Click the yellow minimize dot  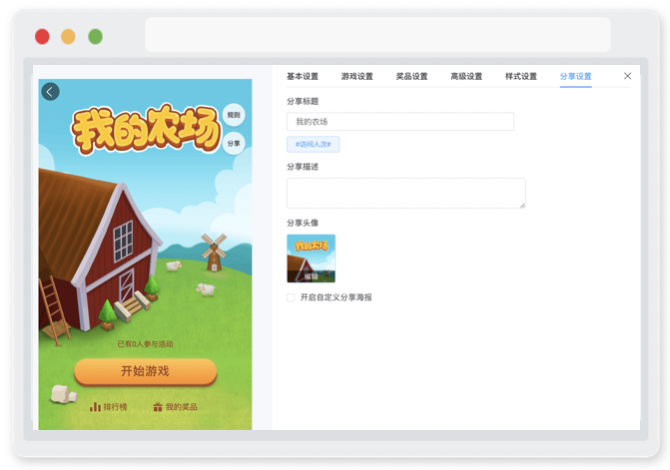coord(68,37)
